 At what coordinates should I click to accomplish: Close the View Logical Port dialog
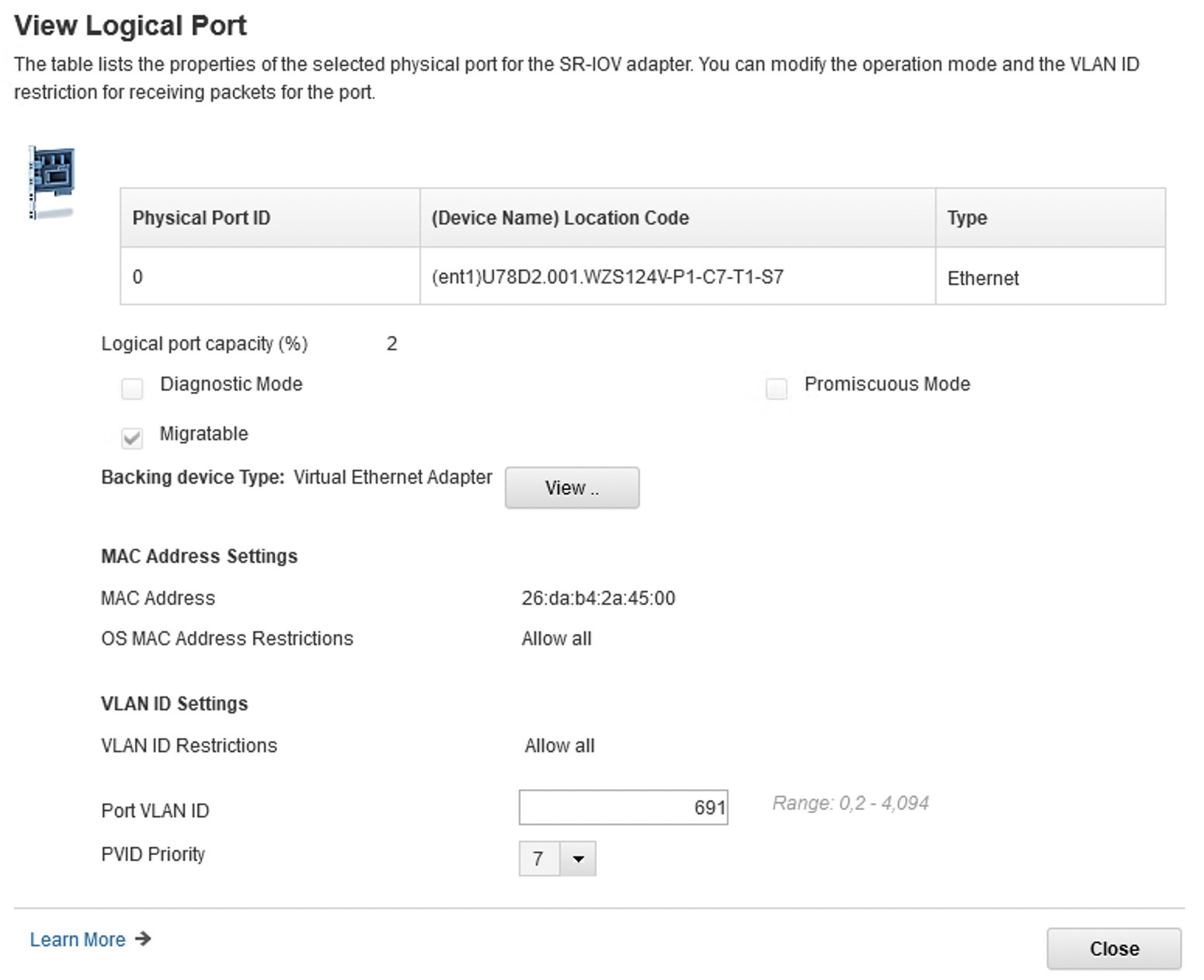[x=1113, y=948]
